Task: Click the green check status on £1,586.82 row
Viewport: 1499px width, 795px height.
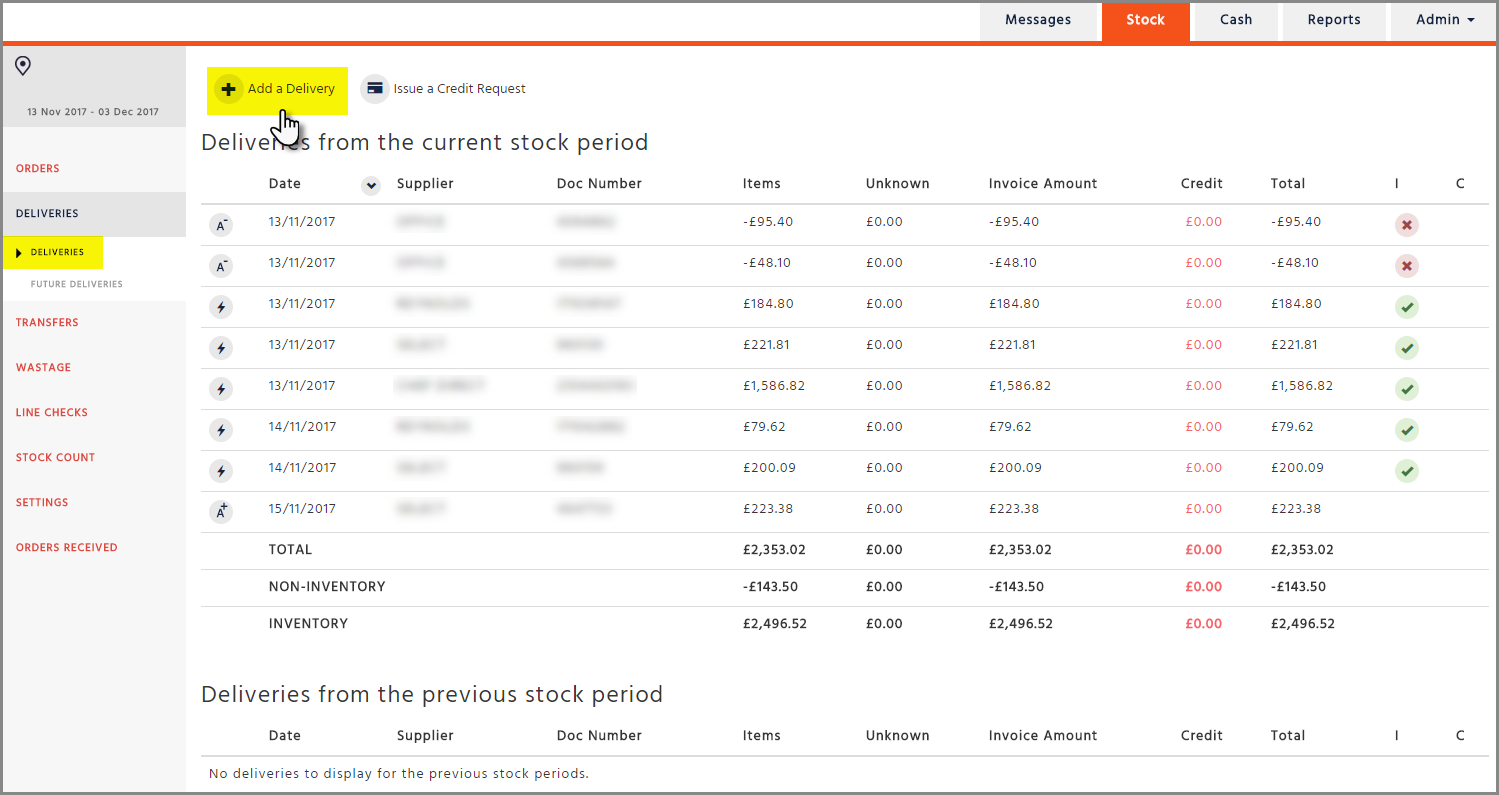Action: (x=1407, y=389)
